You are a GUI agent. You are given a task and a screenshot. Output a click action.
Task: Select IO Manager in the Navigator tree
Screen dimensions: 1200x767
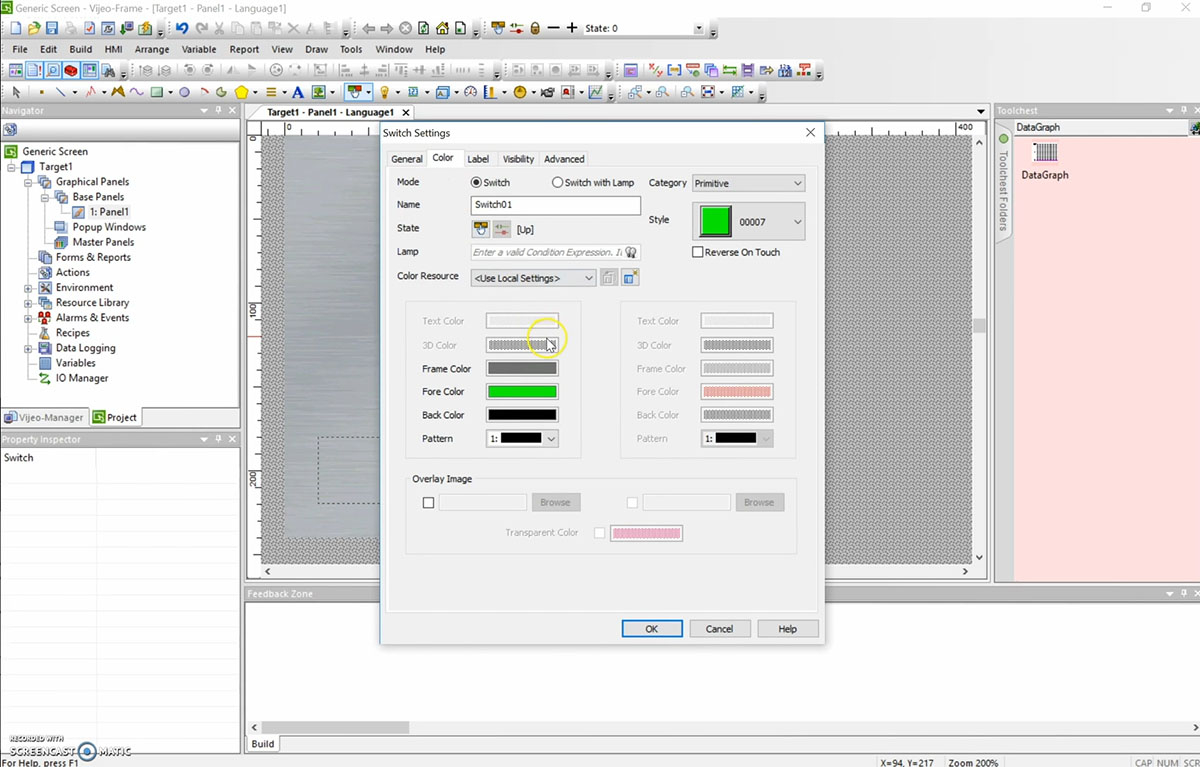coord(82,379)
